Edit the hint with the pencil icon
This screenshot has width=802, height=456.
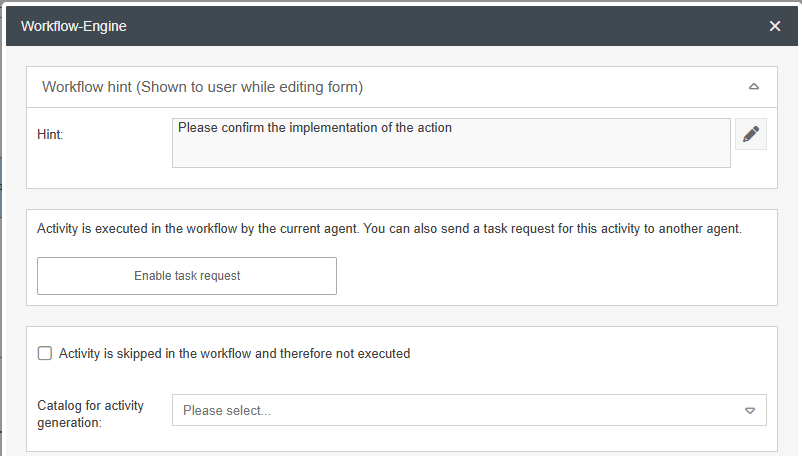(751, 135)
